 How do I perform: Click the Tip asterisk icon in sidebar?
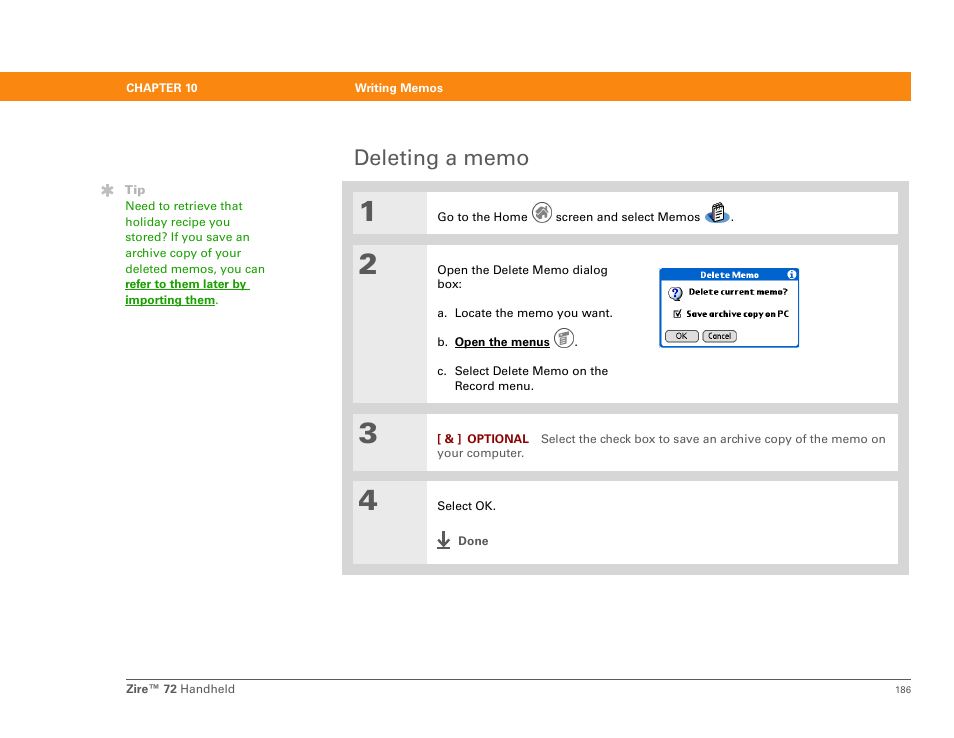(x=107, y=190)
